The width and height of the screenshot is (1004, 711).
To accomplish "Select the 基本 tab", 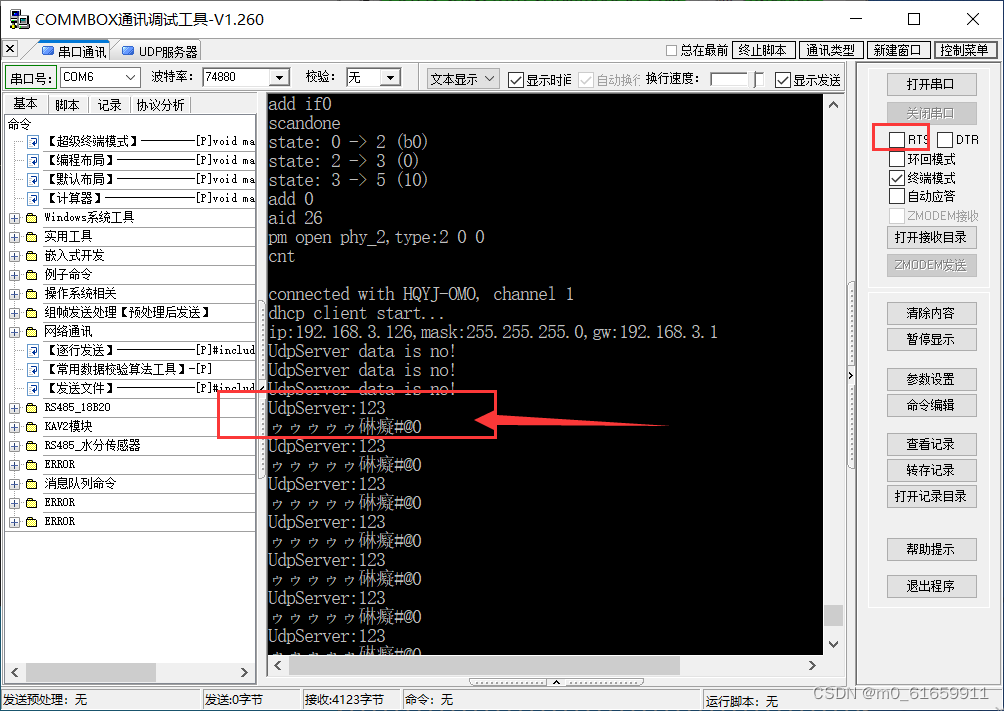I will (26, 104).
